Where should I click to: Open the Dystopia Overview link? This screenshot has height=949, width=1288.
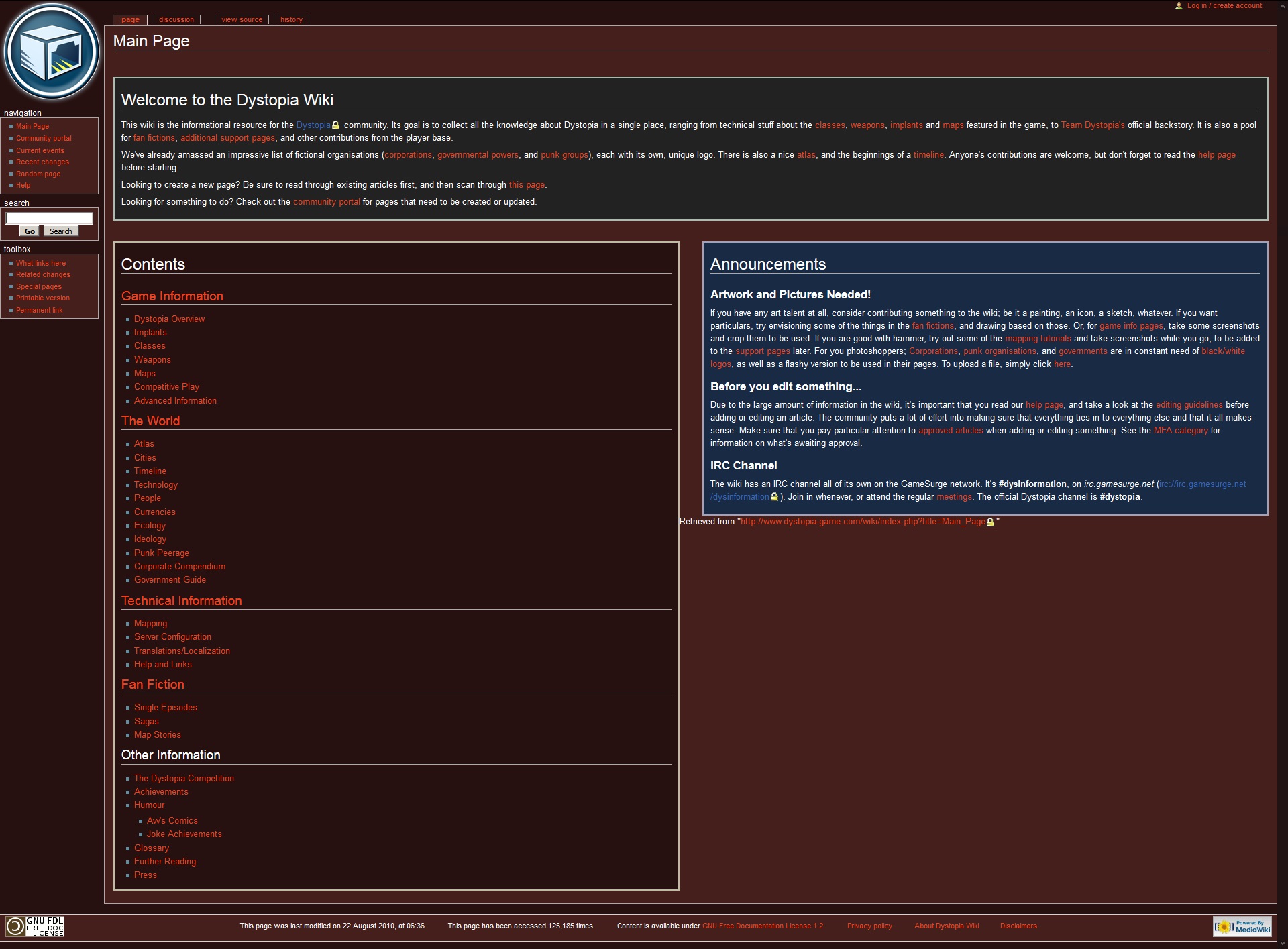pyautogui.click(x=169, y=319)
